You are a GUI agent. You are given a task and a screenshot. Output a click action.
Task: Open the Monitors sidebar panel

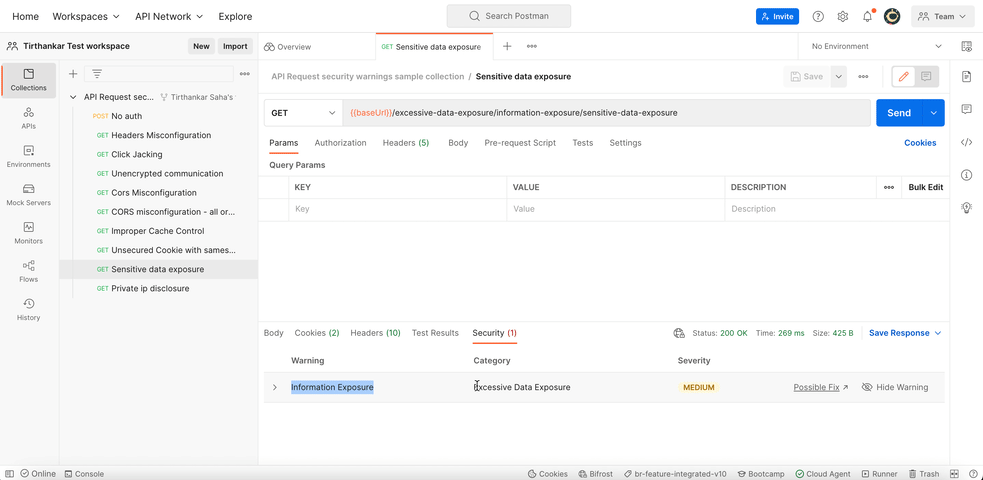point(28,233)
